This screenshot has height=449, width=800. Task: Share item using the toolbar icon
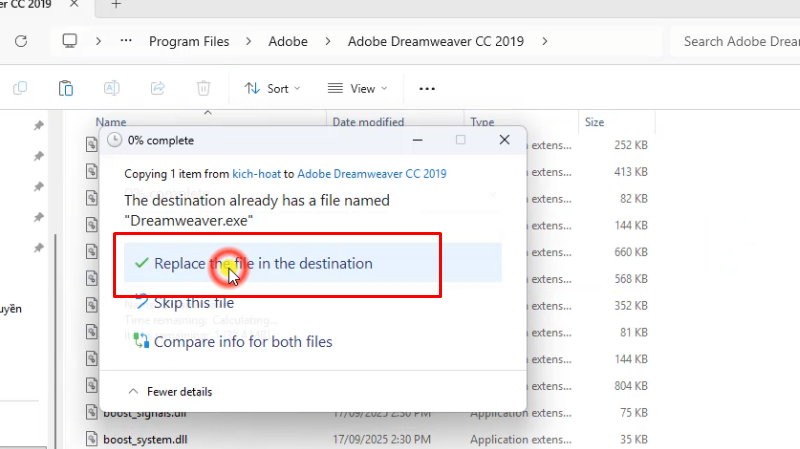(x=158, y=88)
